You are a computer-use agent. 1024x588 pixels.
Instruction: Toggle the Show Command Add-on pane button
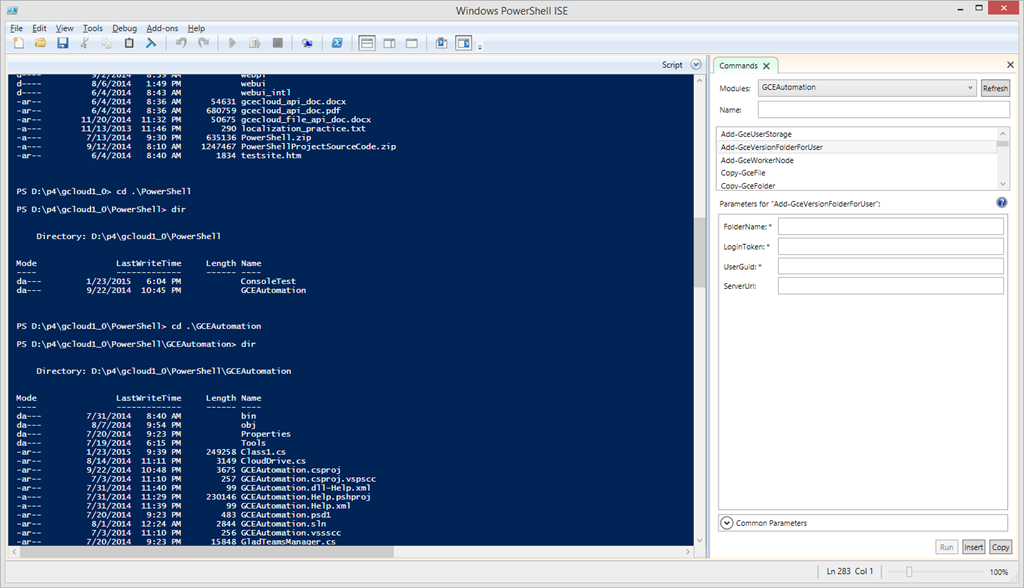click(464, 44)
